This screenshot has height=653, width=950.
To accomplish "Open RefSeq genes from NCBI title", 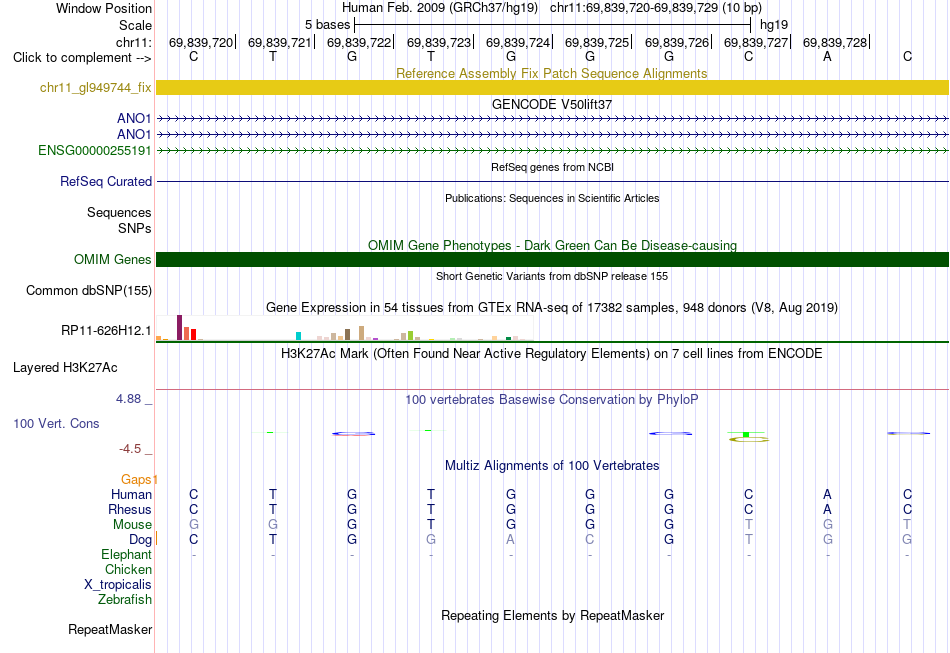I will click(553, 167).
